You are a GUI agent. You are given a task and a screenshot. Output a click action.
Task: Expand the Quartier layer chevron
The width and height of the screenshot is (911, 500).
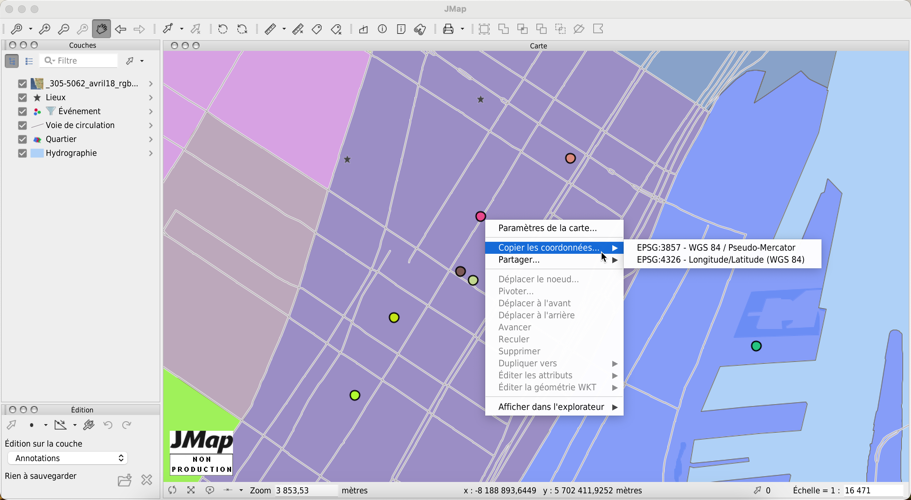(x=151, y=140)
